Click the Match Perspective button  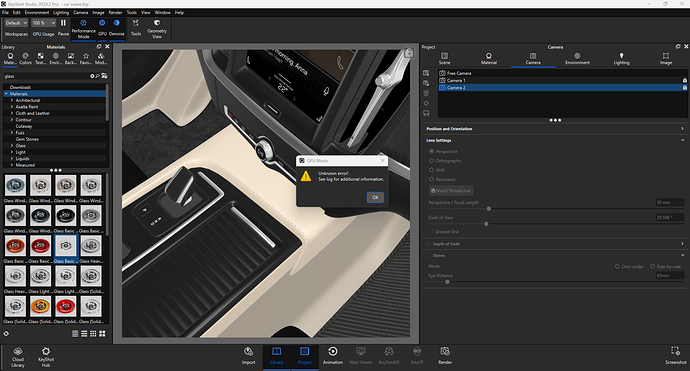point(451,191)
